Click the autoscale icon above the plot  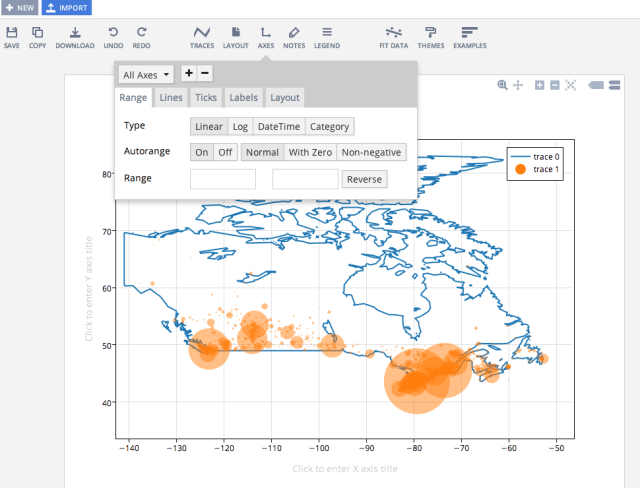pyautogui.click(x=571, y=86)
